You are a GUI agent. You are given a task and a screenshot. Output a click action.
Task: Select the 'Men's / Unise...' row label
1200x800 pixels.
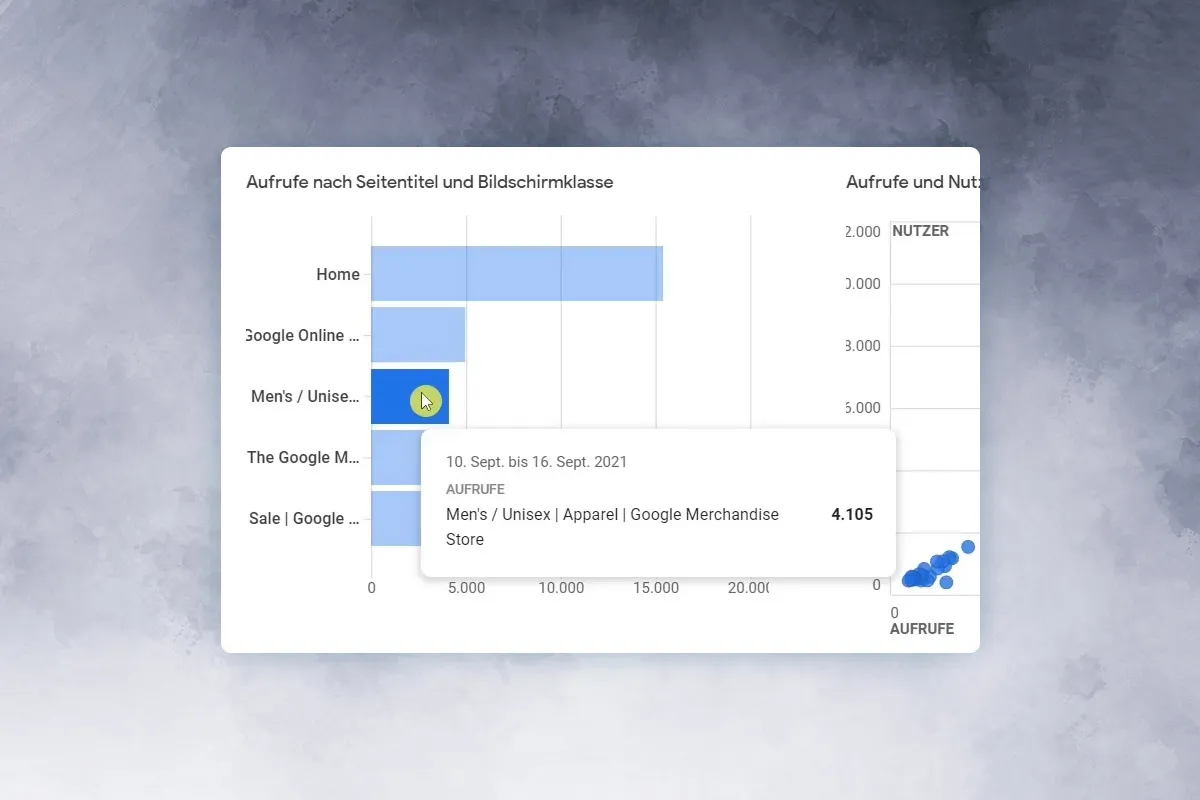click(x=305, y=396)
